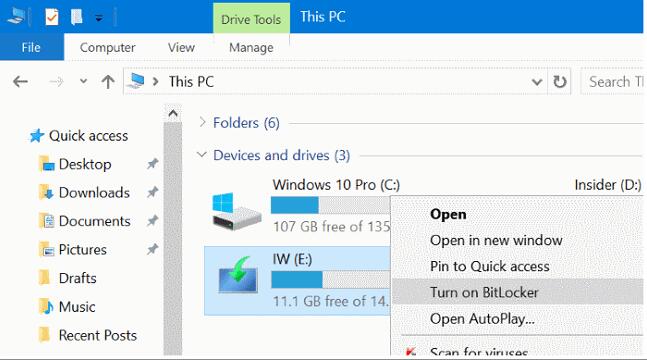
Task: Click the Music folder icon
Action: click(x=46, y=306)
